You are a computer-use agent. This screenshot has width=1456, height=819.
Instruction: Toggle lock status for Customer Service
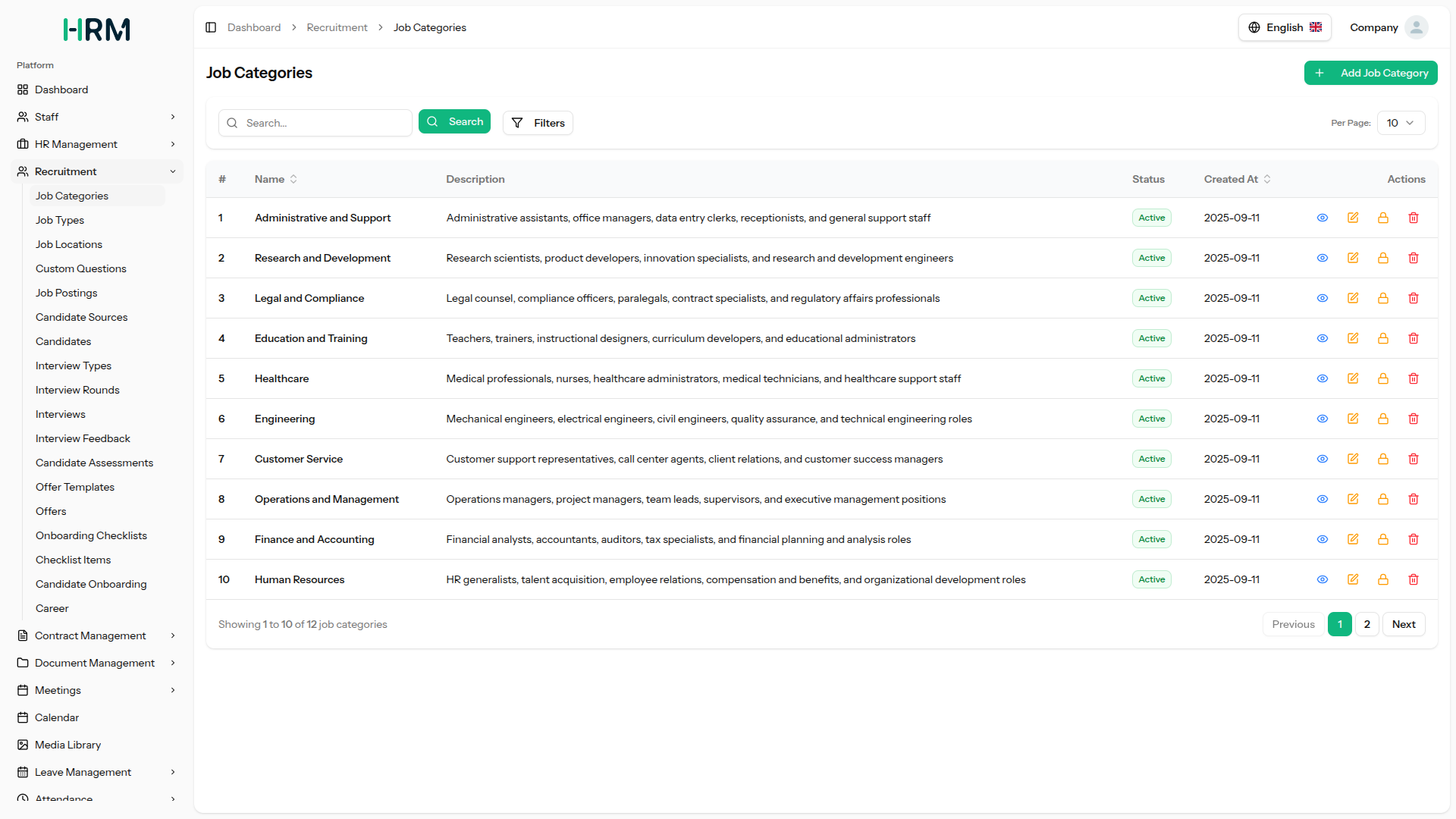click(x=1382, y=459)
